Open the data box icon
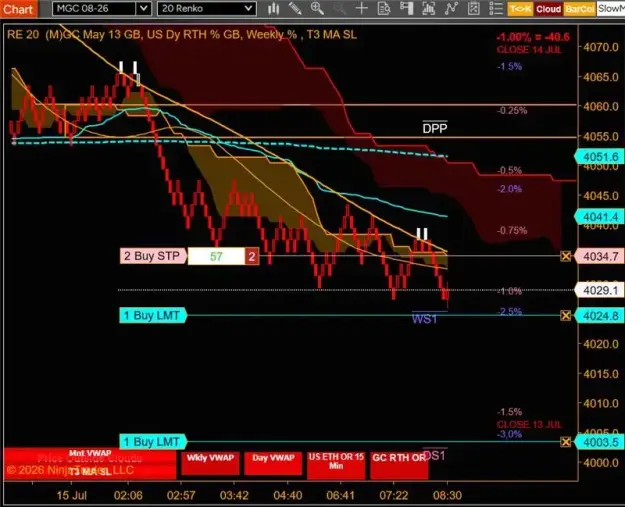 pos(384,8)
